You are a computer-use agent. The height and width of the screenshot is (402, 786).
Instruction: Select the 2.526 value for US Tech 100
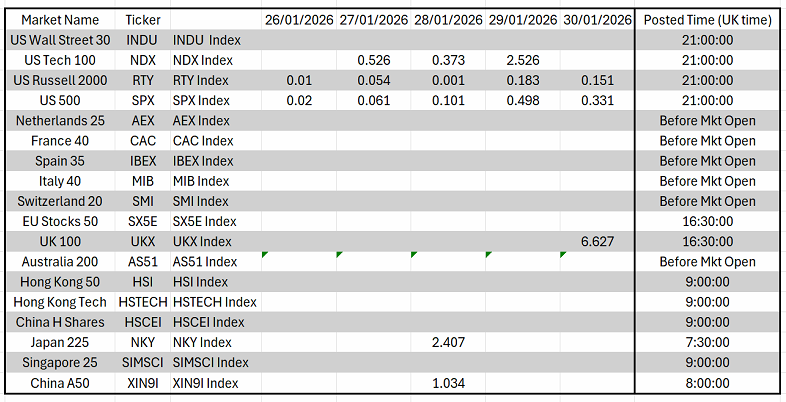coord(523,60)
